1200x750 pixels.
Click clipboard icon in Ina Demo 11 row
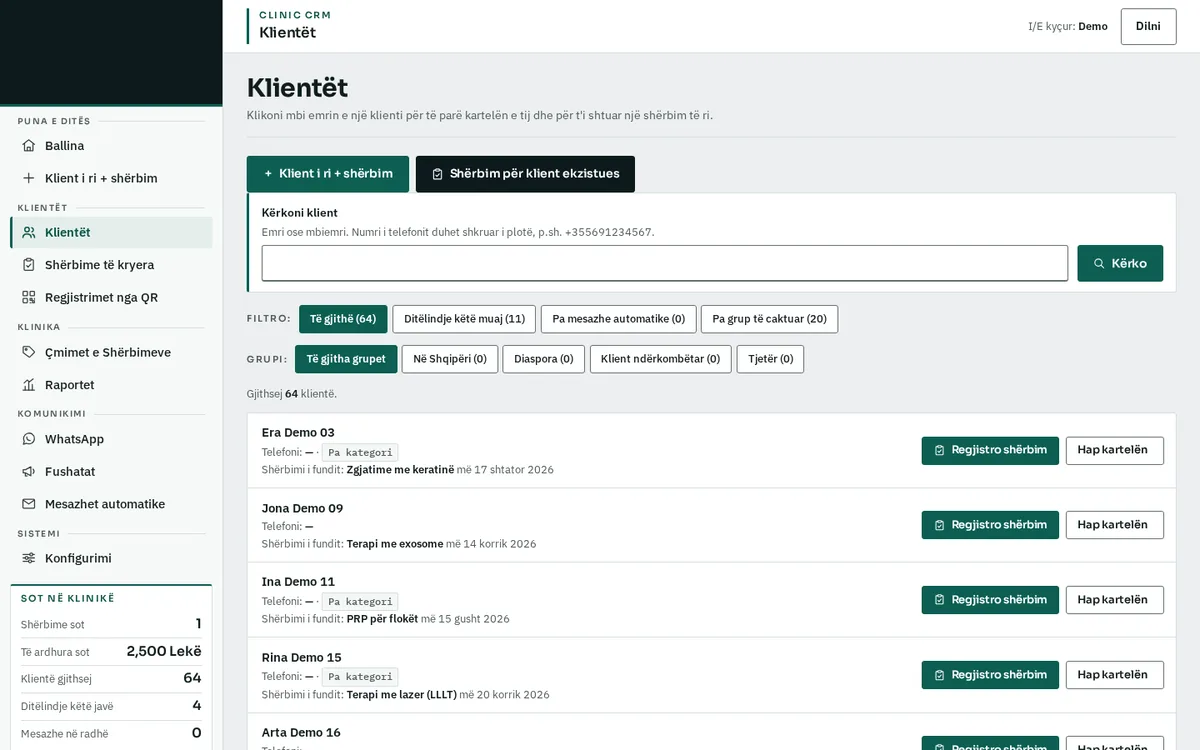pyautogui.click(x=939, y=600)
